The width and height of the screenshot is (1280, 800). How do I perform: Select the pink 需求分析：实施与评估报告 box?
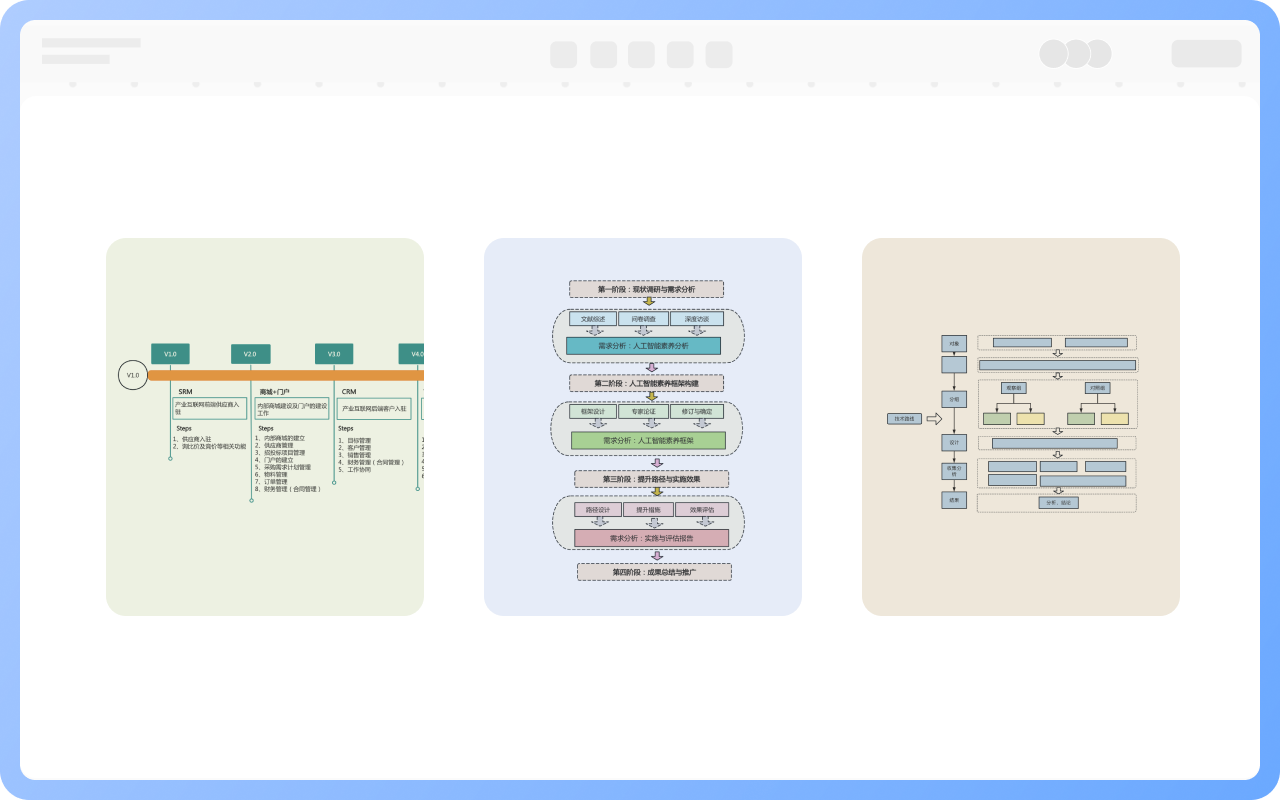(651, 538)
